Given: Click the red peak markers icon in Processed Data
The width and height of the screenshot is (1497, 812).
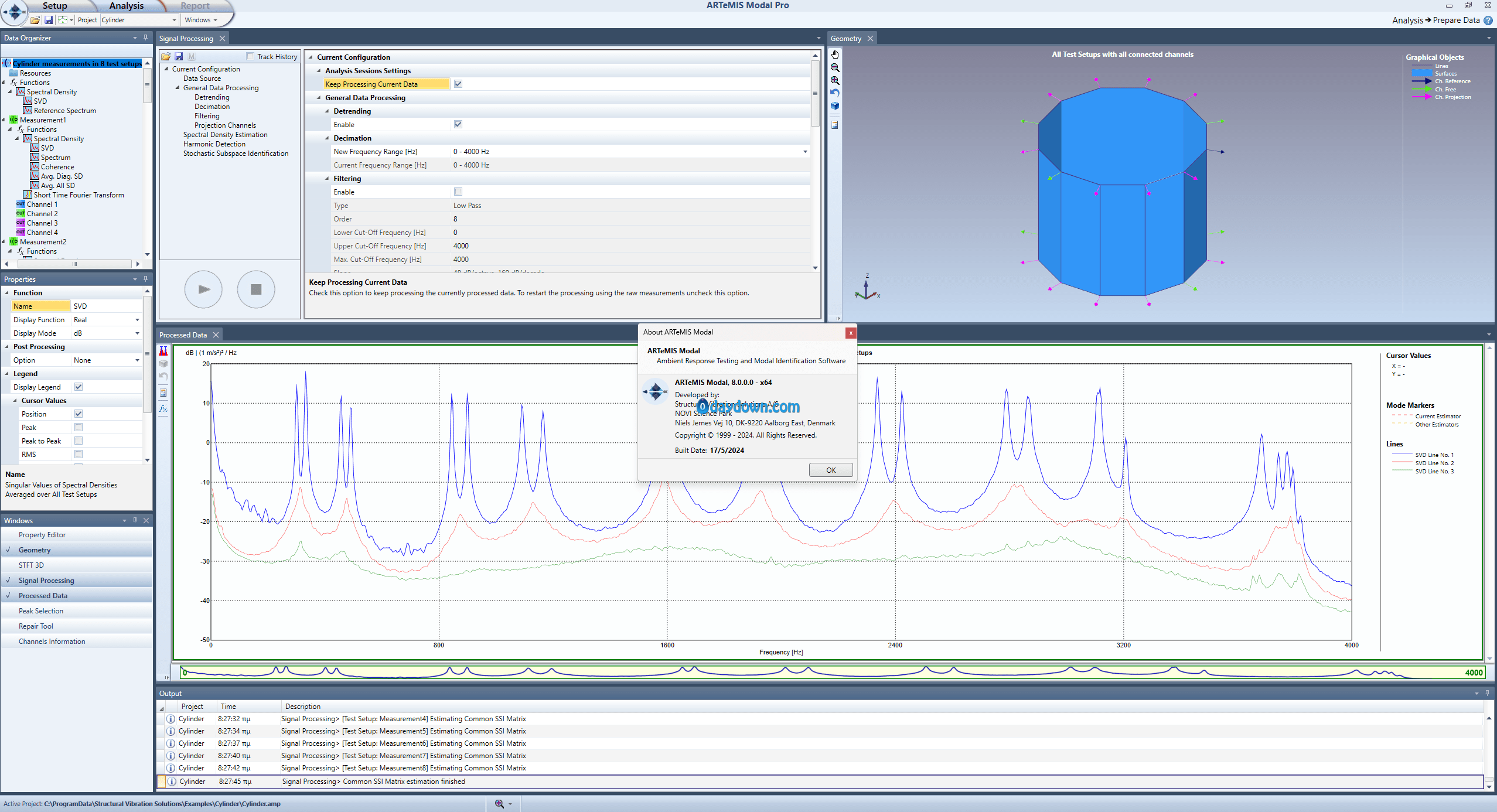Looking at the screenshot, I should (x=163, y=351).
